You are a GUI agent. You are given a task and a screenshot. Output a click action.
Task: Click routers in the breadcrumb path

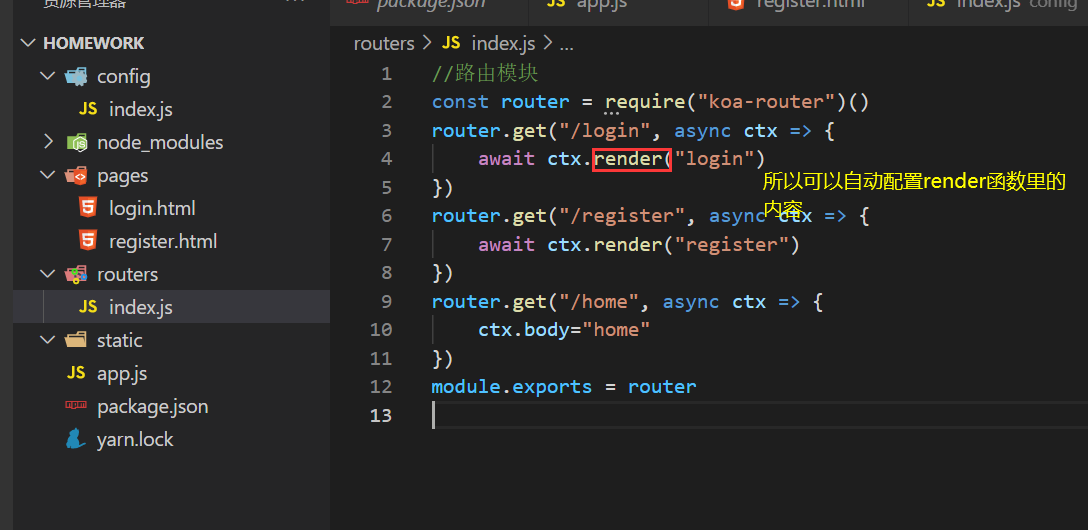[384, 44]
